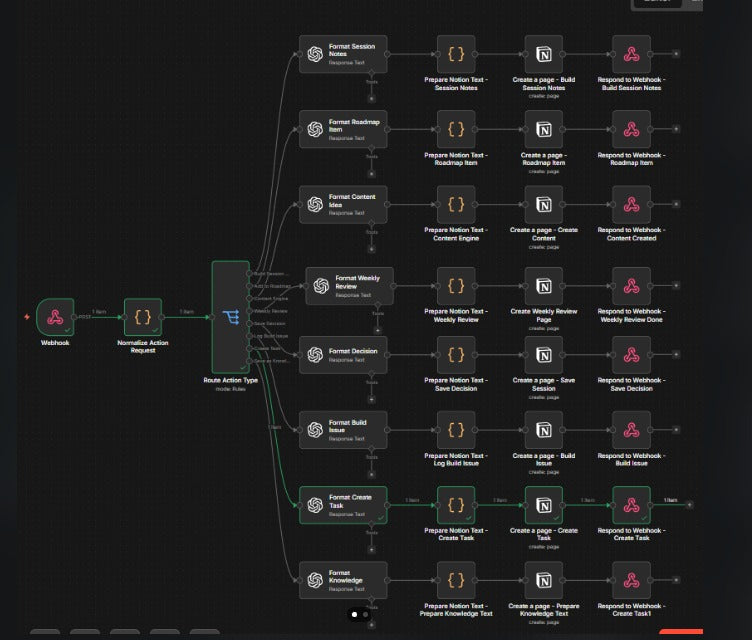The width and height of the screenshot is (752, 640).
Task: Open the Format Build Issue OpenAI node
Action: 343,430
